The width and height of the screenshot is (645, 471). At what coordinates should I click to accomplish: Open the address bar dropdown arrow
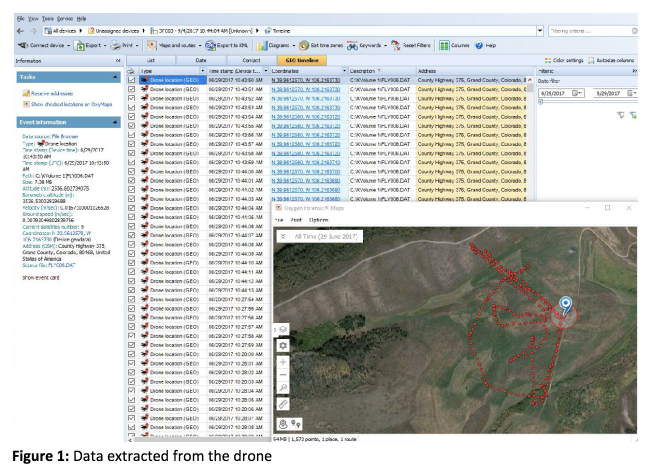(x=540, y=31)
